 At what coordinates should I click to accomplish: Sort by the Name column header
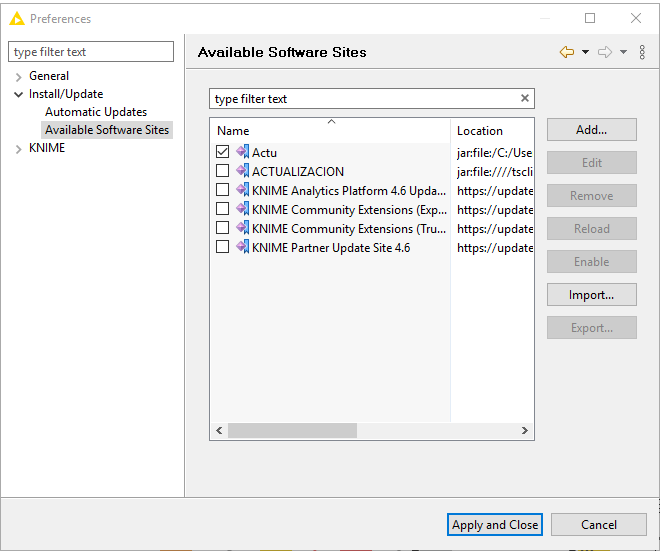330,130
